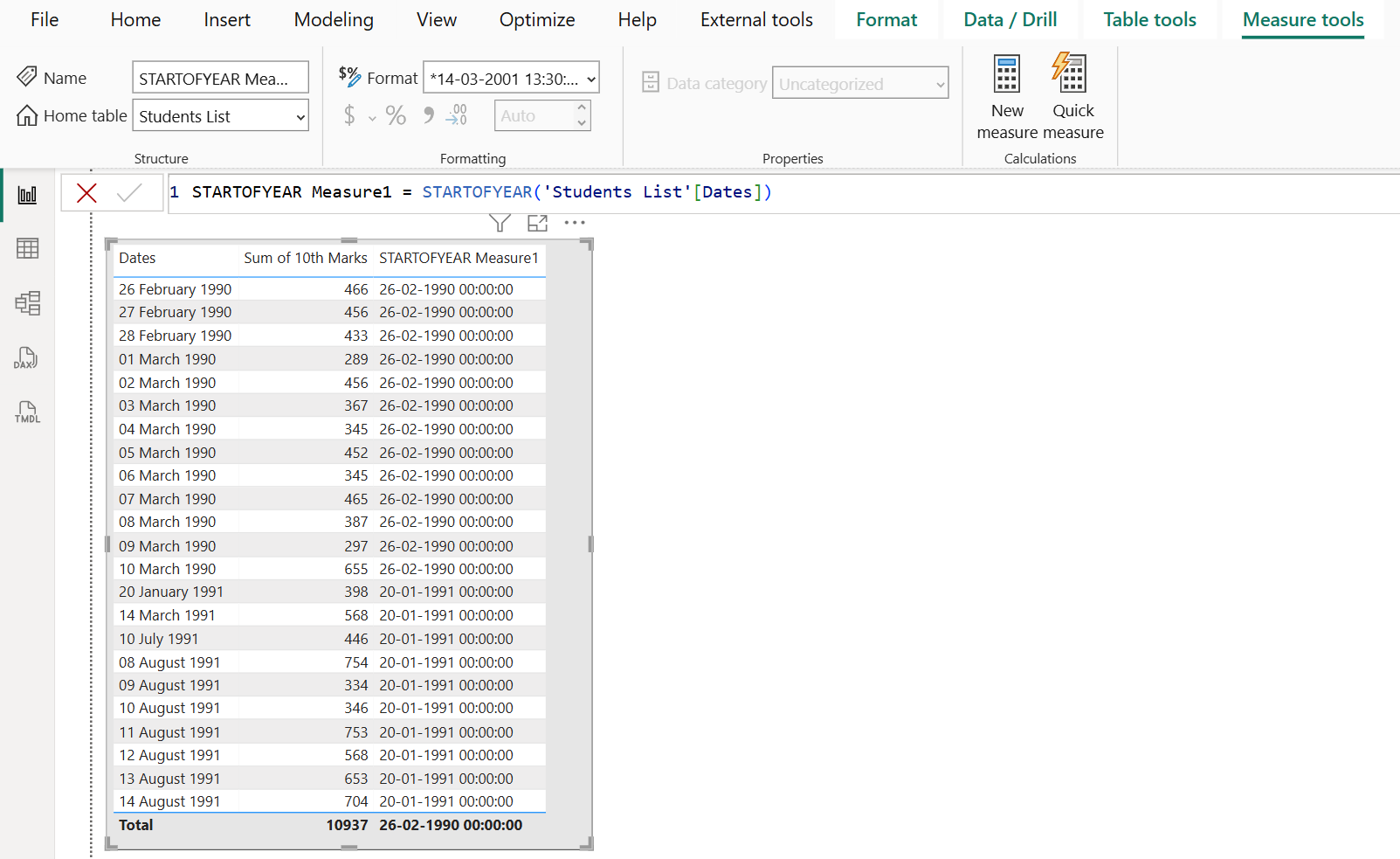Cancel formula with the red X
Image resolution: width=1400 pixels, height=859 pixels.
pos(86,193)
